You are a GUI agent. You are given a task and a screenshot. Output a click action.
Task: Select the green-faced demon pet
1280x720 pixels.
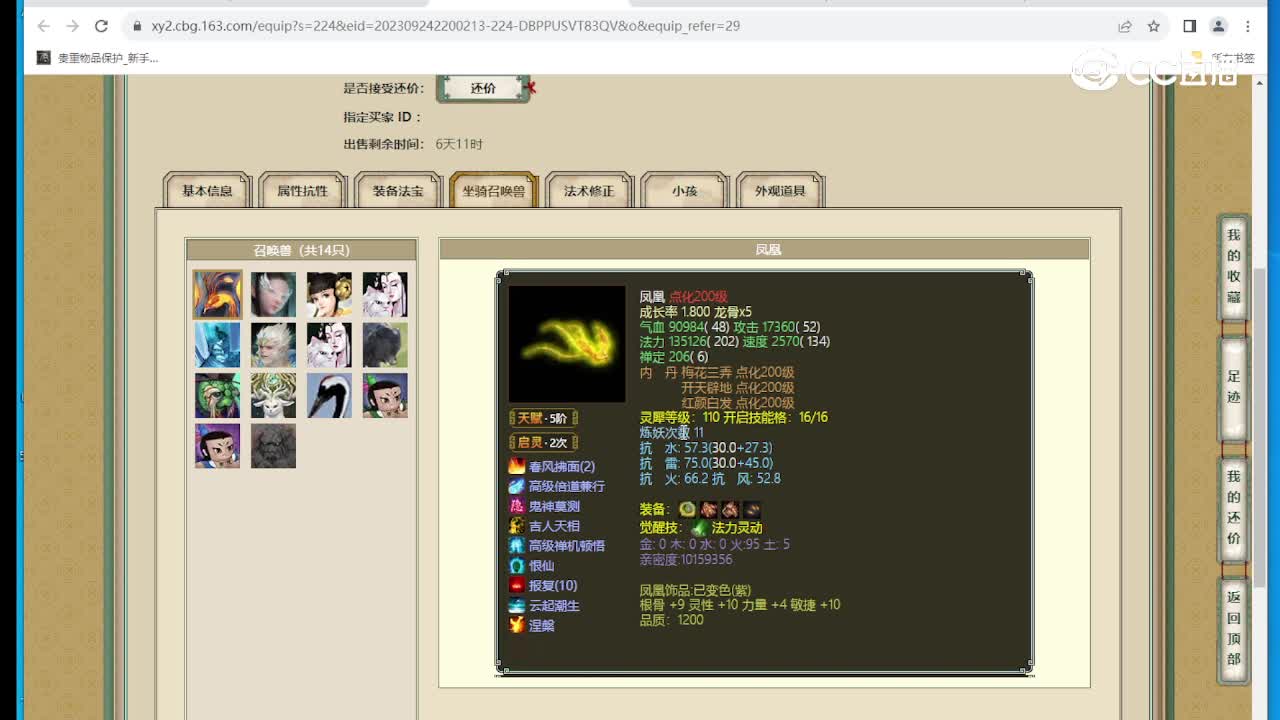[x=217, y=396]
